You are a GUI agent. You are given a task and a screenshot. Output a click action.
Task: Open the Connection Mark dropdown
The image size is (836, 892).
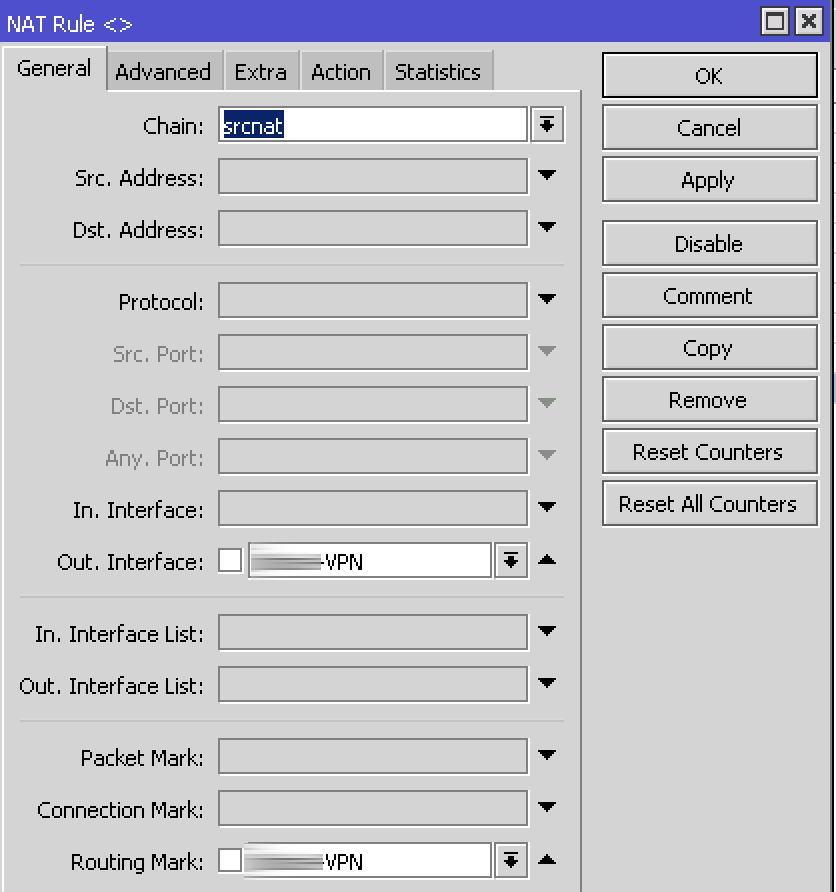click(547, 808)
